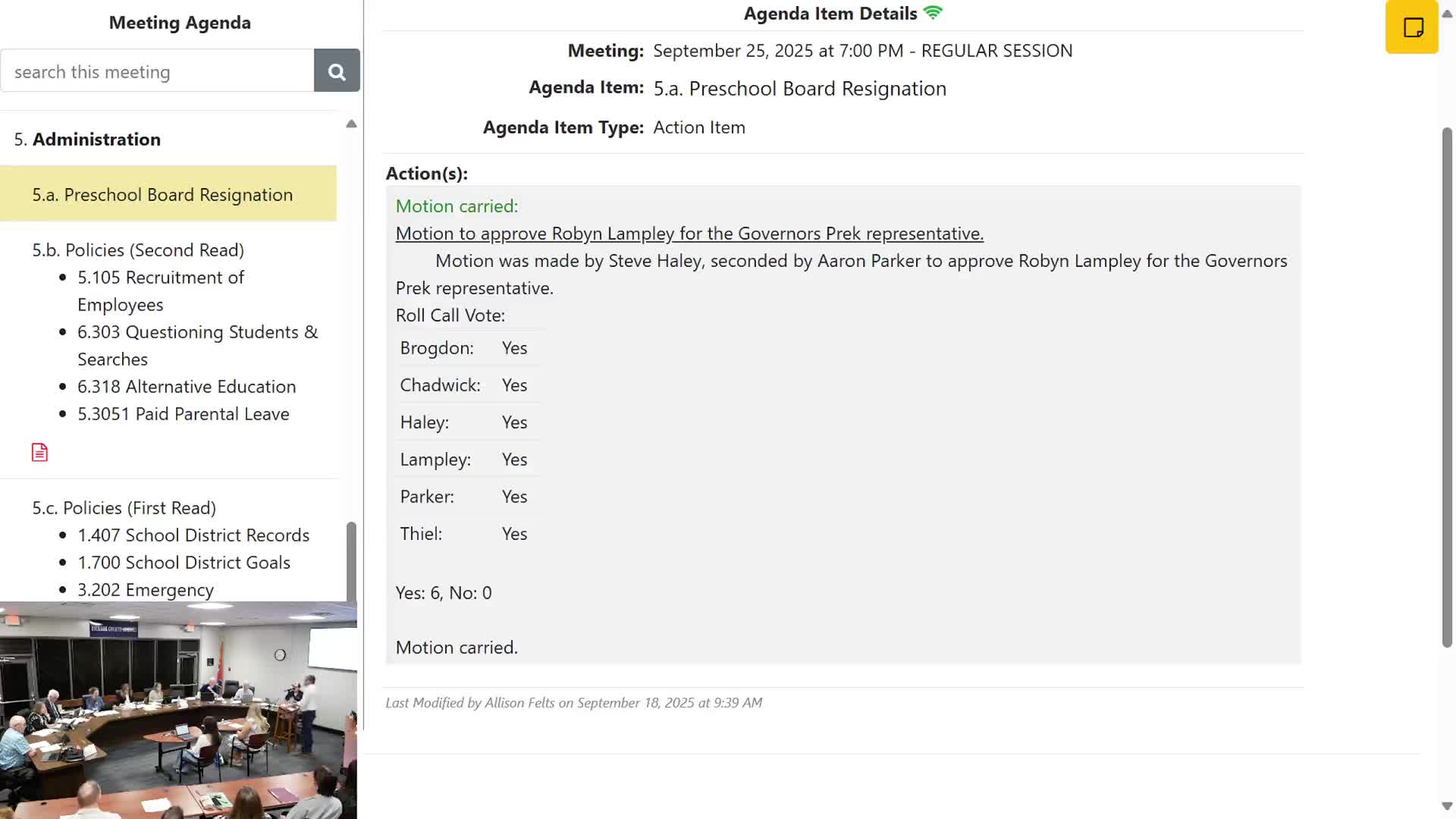Open the yellow sticky note icon
Viewport: 1456px width, 819px height.
pos(1412,28)
